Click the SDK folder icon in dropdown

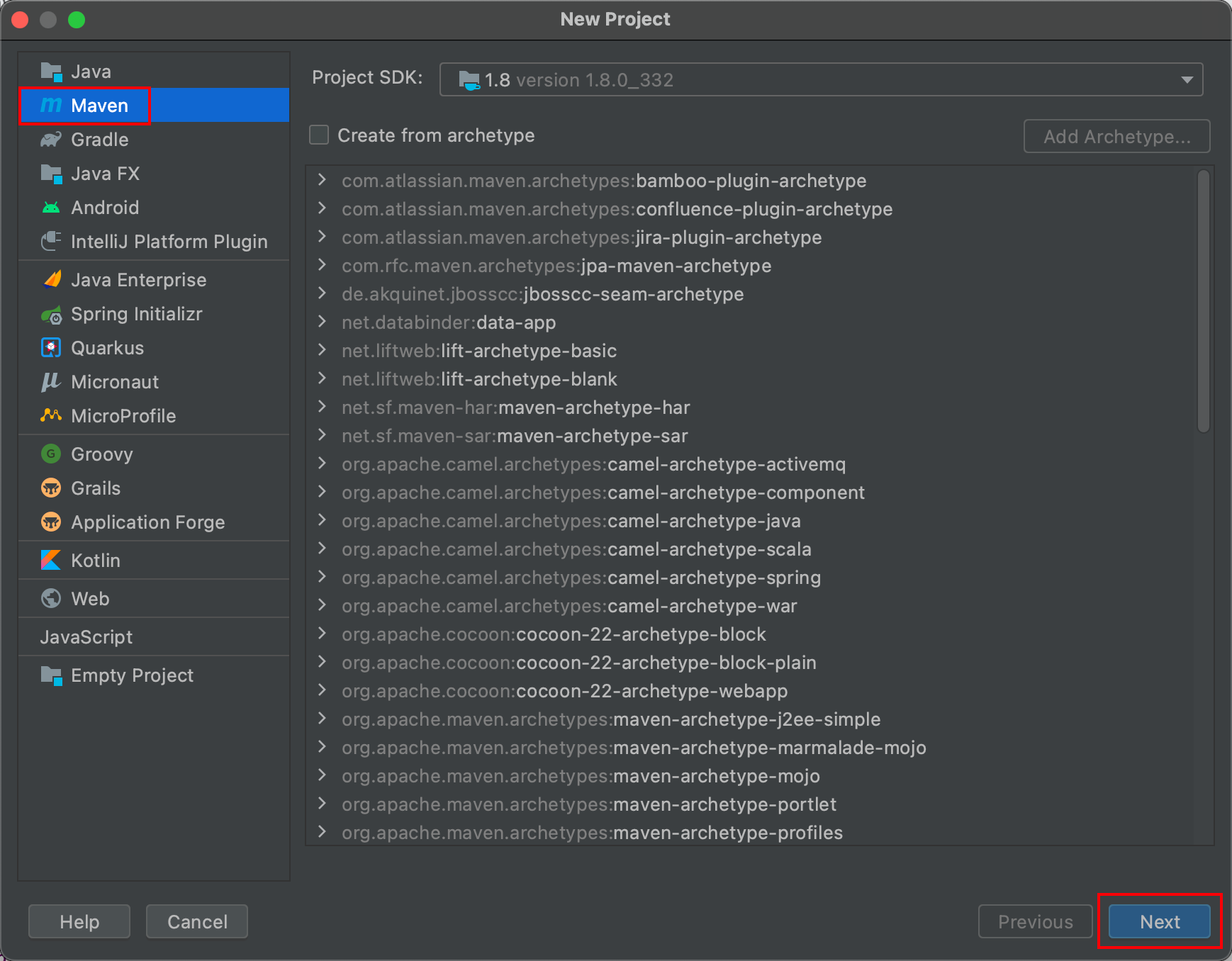coord(469,80)
